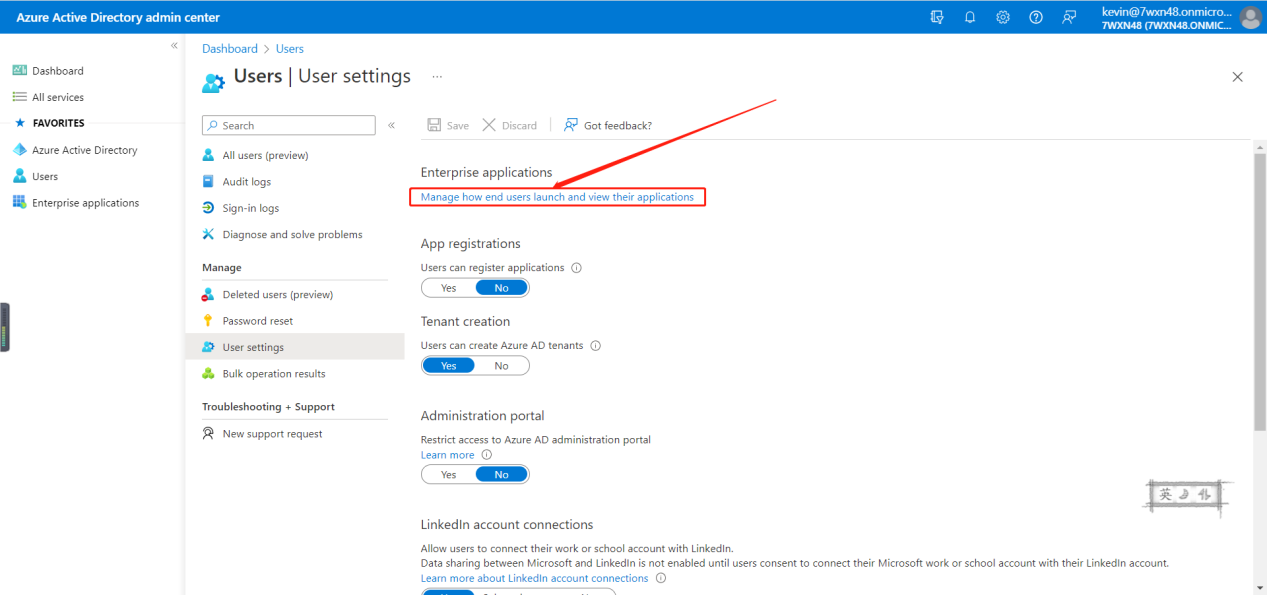Click the scrollbar down arrow
Screen dimensions: 1267x595
(x=1259, y=587)
